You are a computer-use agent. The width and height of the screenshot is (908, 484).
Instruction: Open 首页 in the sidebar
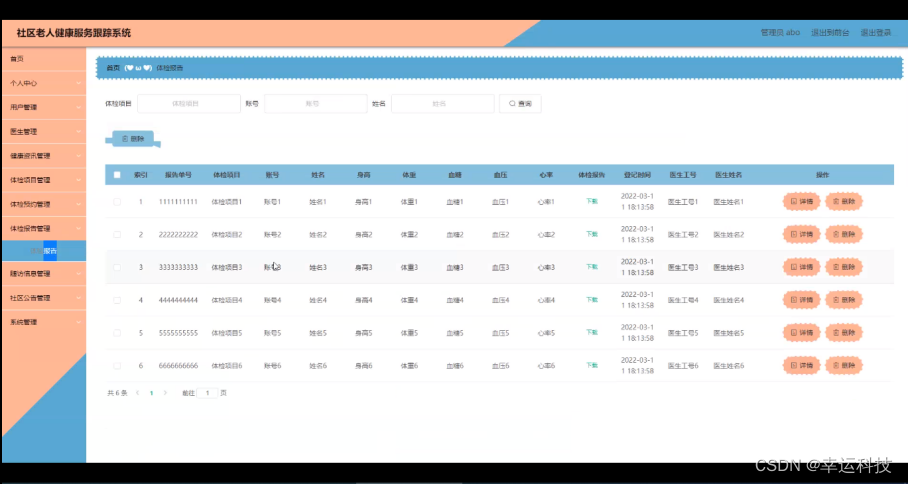[x=44, y=59]
